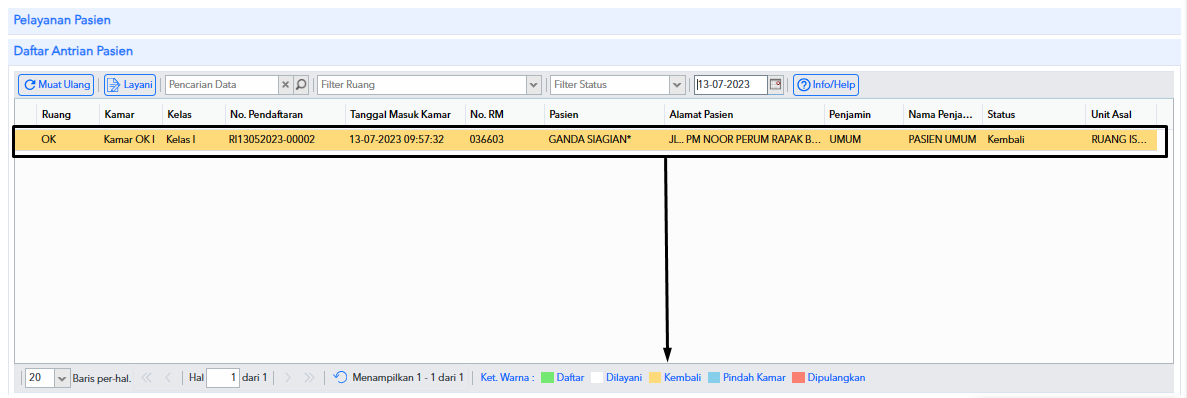Refresh the grid using the pager refresh icon
1187x398 pixels.
click(341, 377)
